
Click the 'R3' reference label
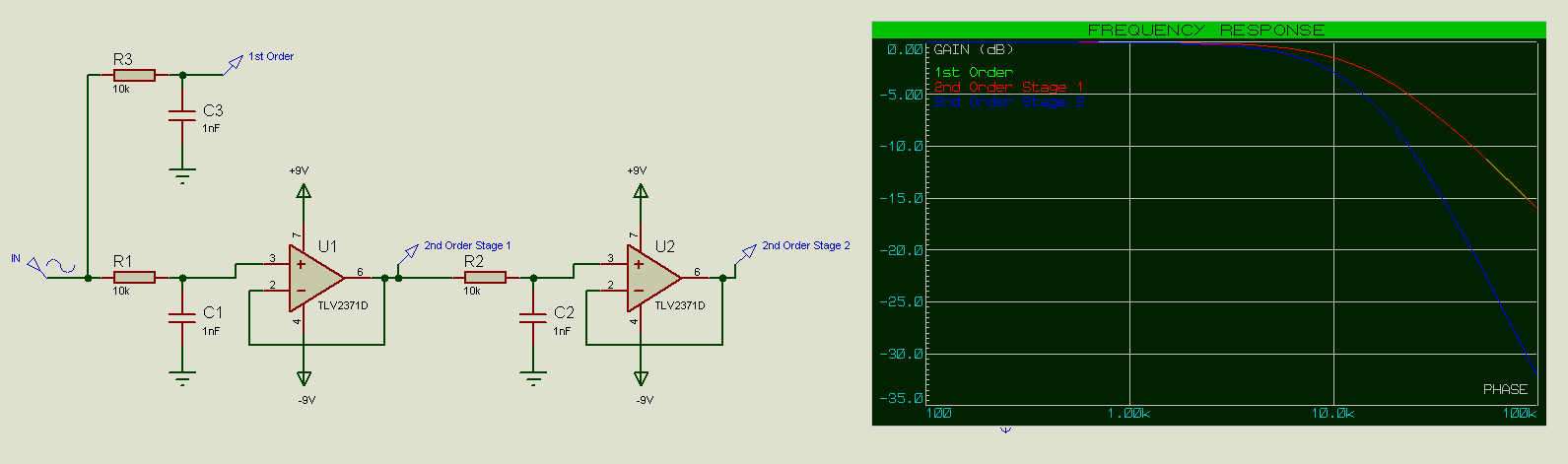click(x=122, y=59)
